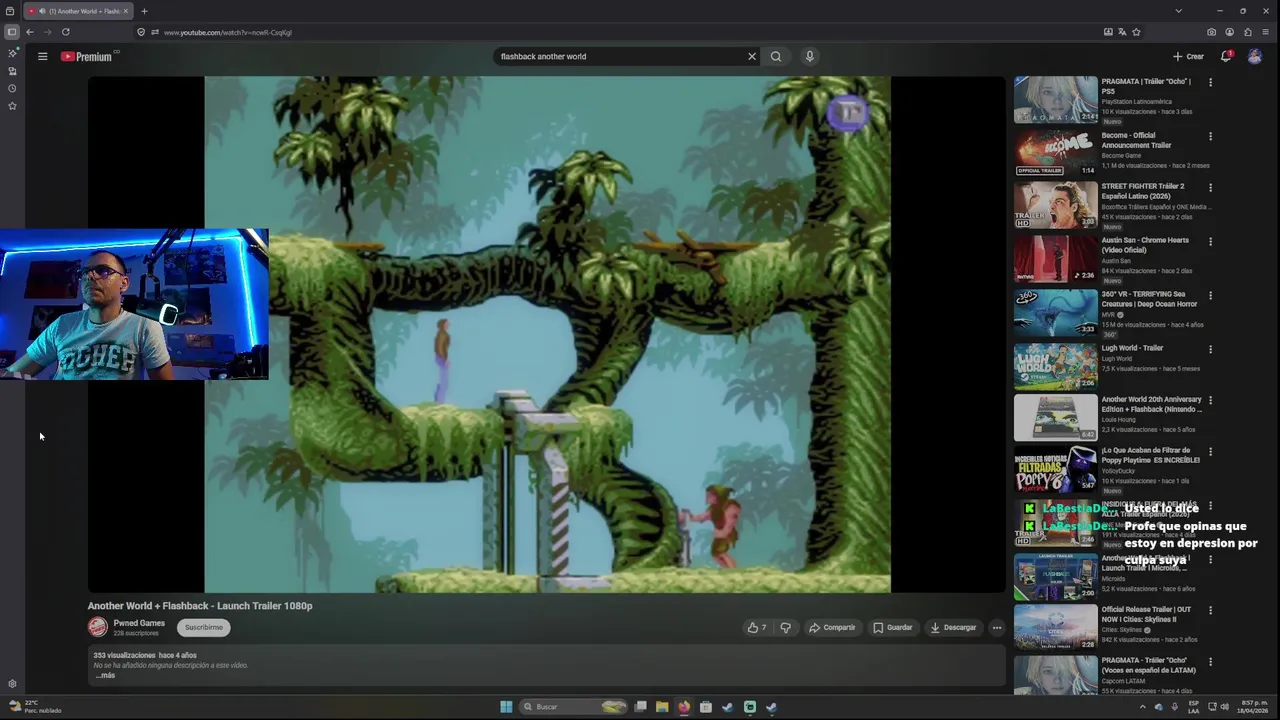Image resolution: width=1280 pixels, height=720 pixels.
Task: Open File Explorer from the taskbar
Action: pos(662,707)
